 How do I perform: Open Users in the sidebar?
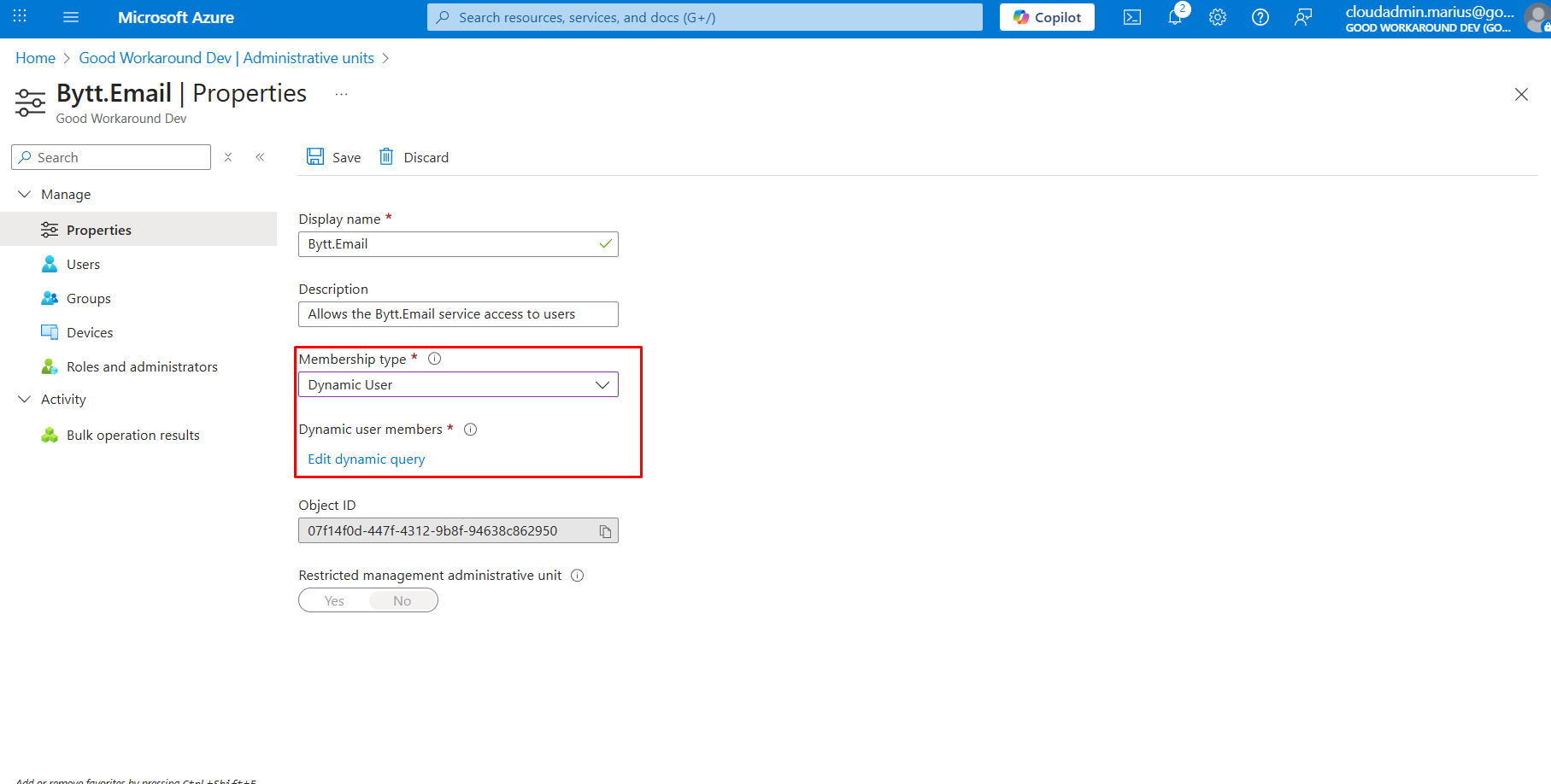pyautogui.click(x=83, y=265)
